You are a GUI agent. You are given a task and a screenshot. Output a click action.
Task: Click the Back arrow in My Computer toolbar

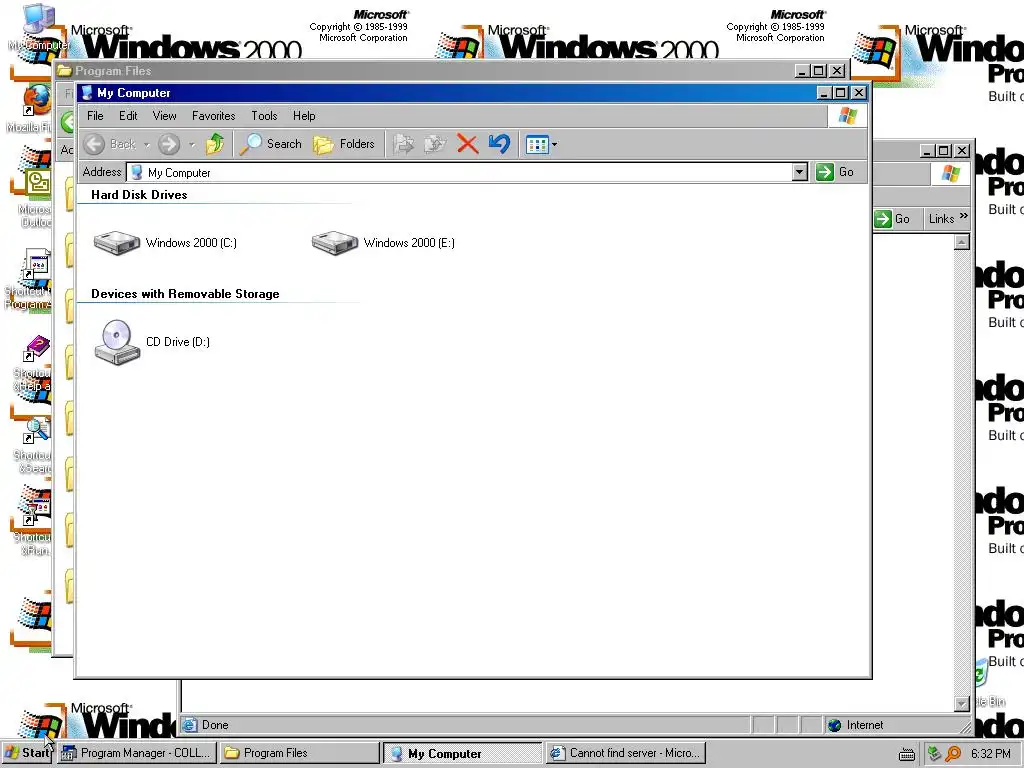pos(95,144)
